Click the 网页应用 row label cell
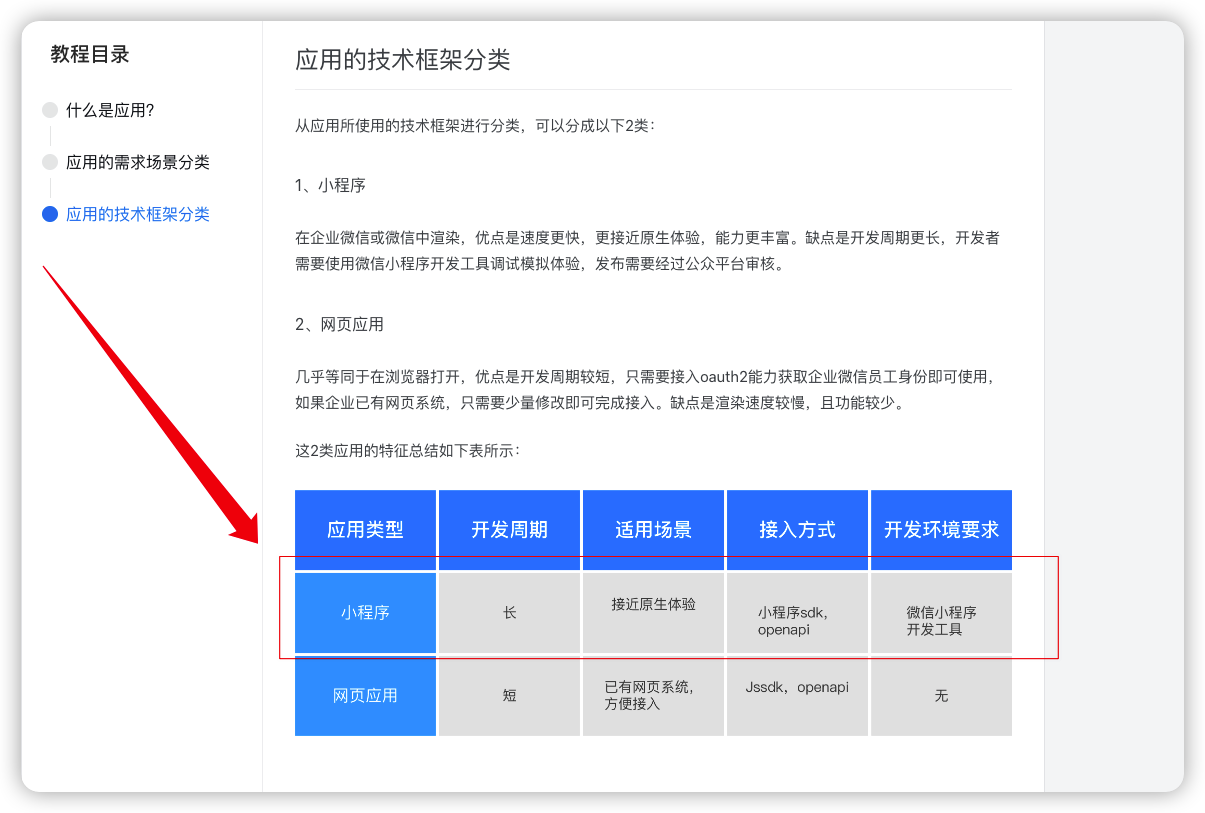 point(365,696)
